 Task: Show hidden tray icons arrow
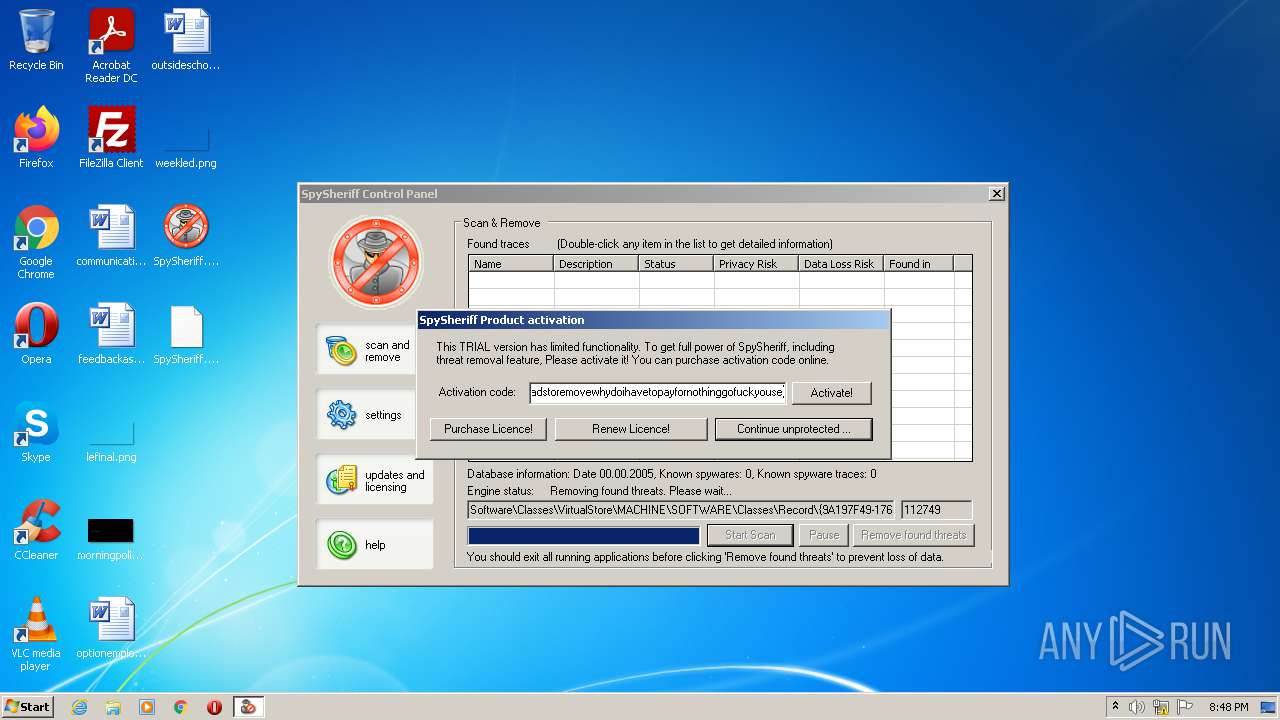(x=1116, y=707)
